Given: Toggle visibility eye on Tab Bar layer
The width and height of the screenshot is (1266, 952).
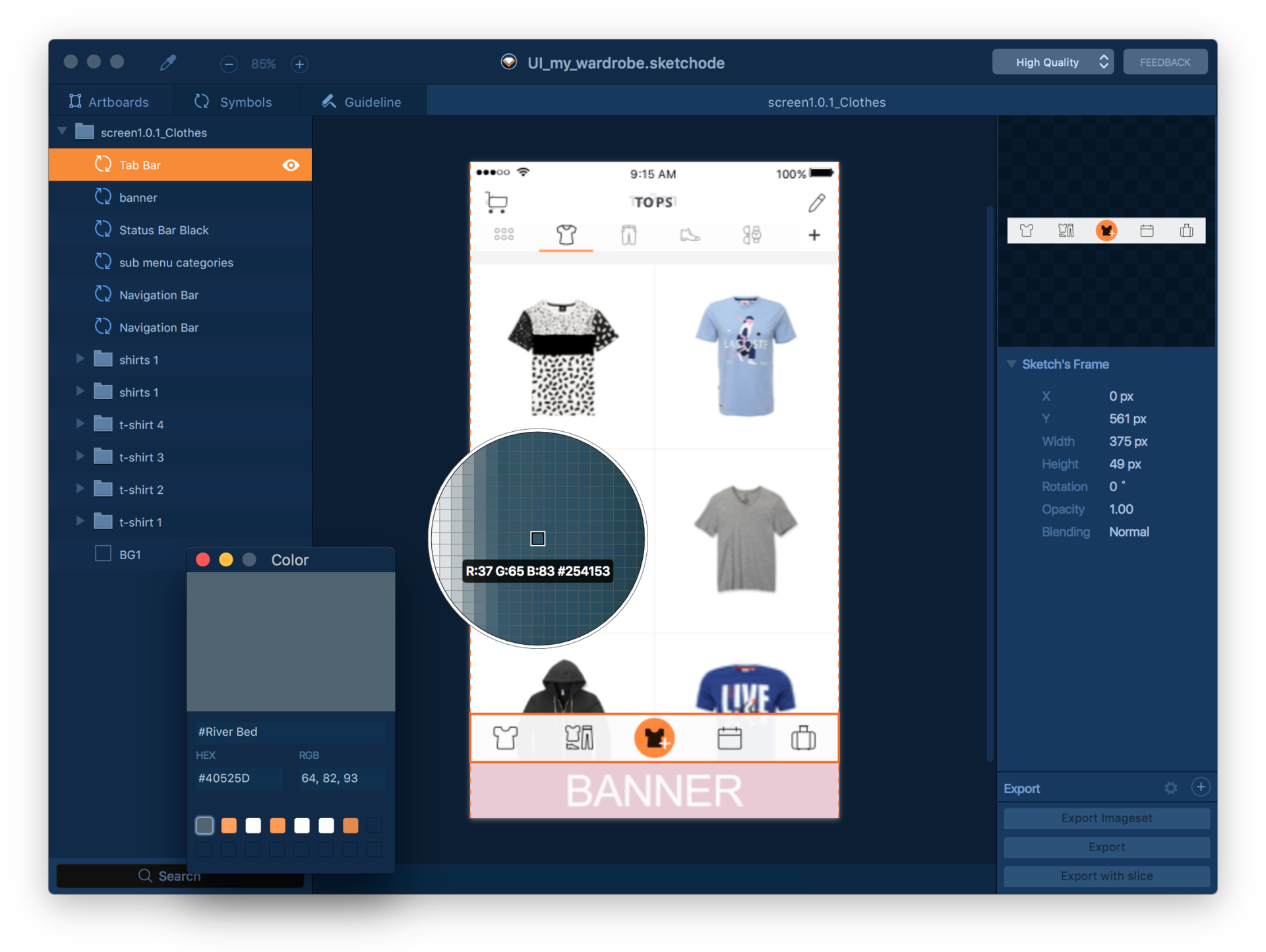Looking at the screenshot, I should (291, 165).
